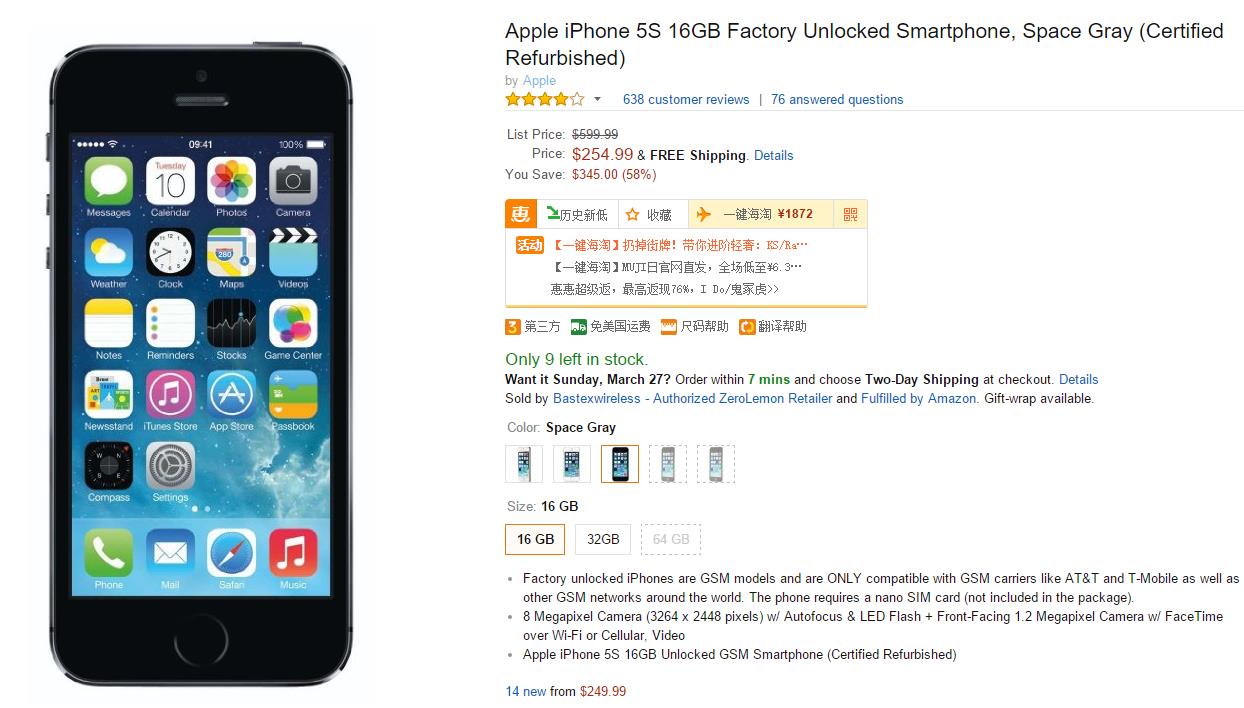Screen dimensions: 1244x708
Task: Click the QR code icon in toolbar
Action: [x=851, y=214]
